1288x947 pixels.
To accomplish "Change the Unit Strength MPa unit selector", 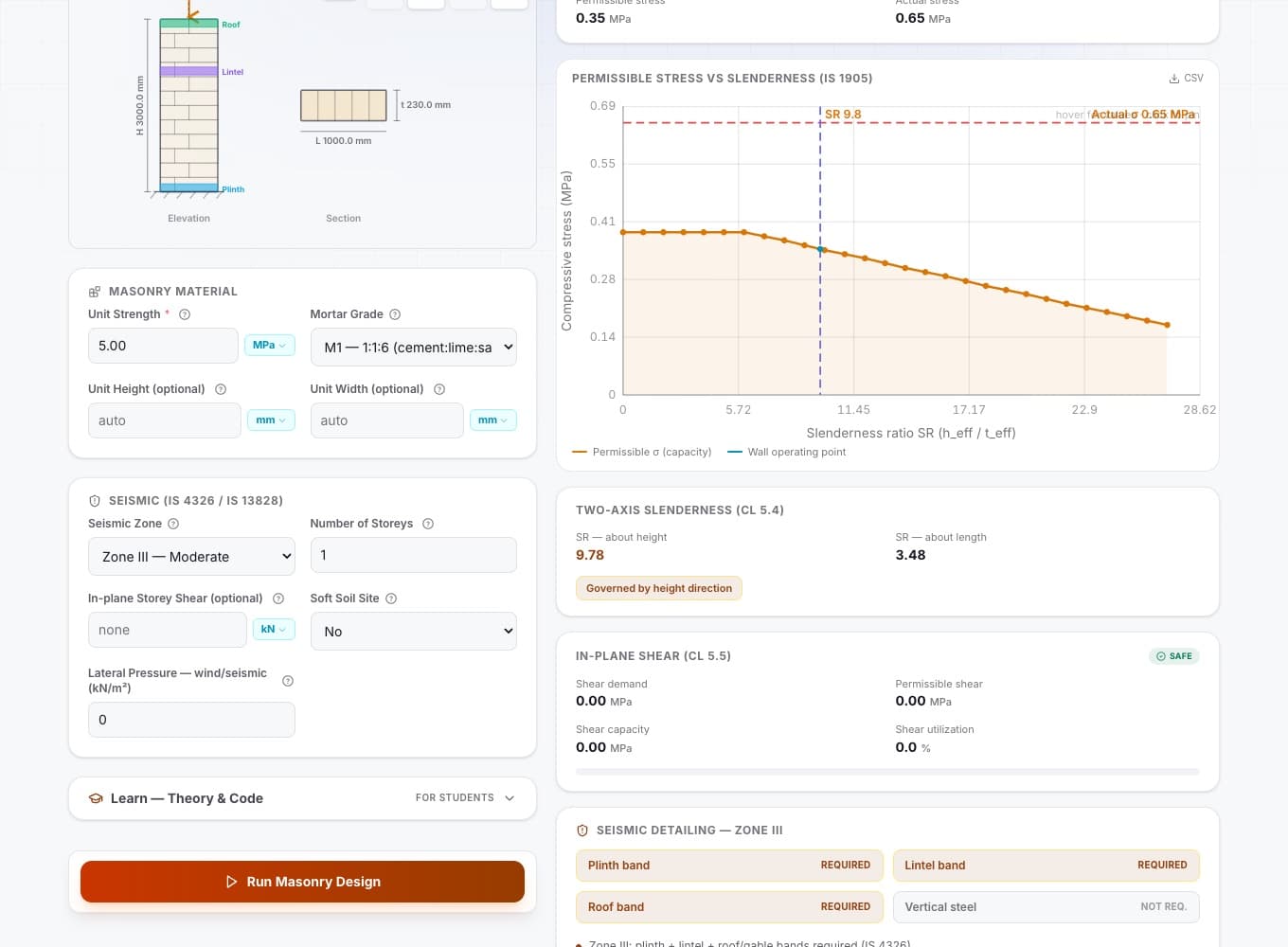I will coord(270,346).
